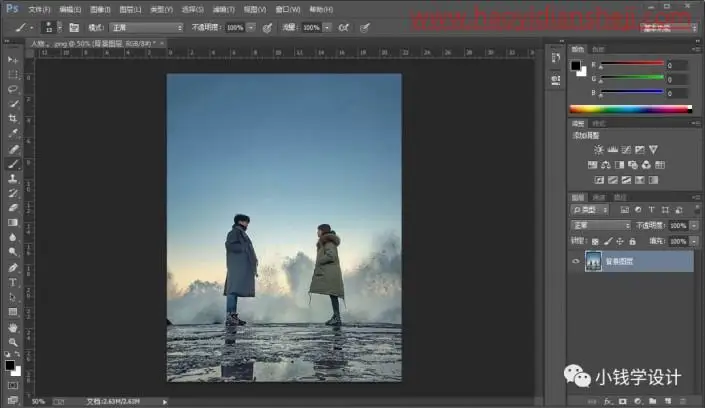705x408 pixels.
Task: Select the Rectangle shape tool
Action: [x=13, y=312]
